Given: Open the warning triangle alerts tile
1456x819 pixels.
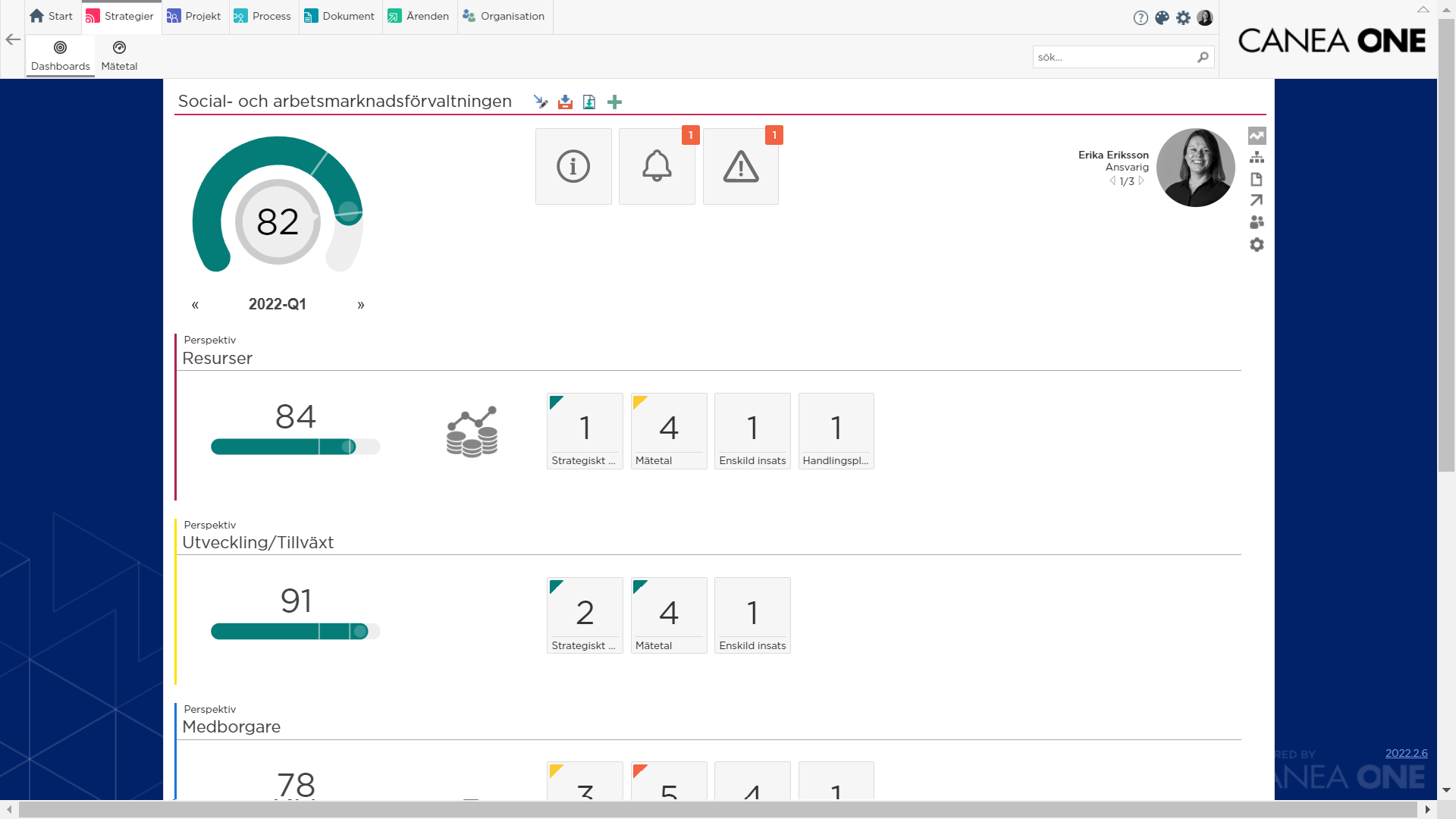Looking at the screenshot, I should pyautogui.click(x=740, y=166).
